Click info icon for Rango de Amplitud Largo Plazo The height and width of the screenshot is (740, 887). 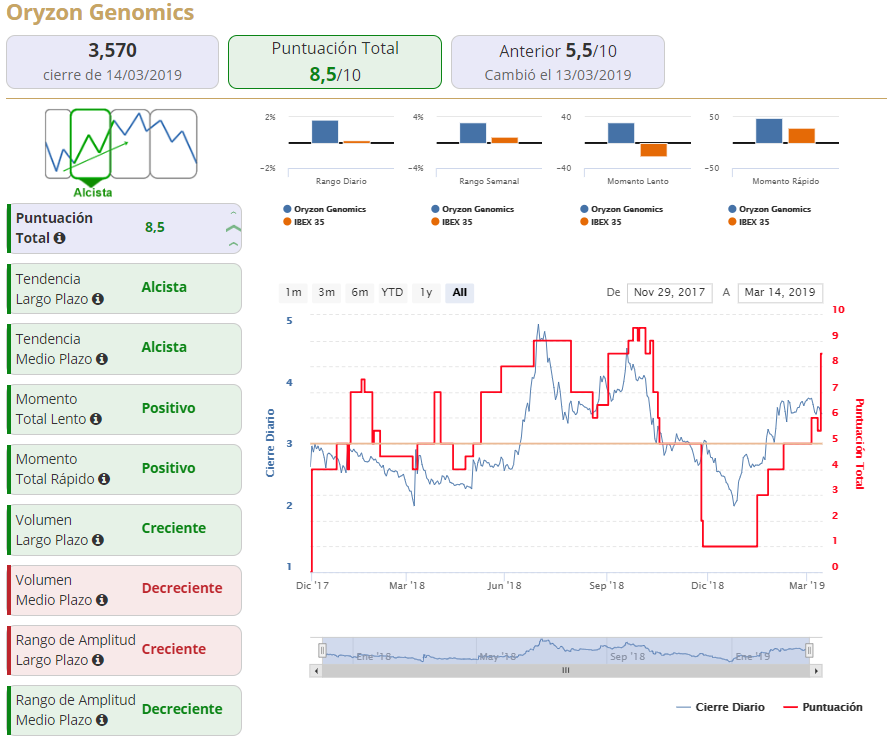(x=98, y=660)
